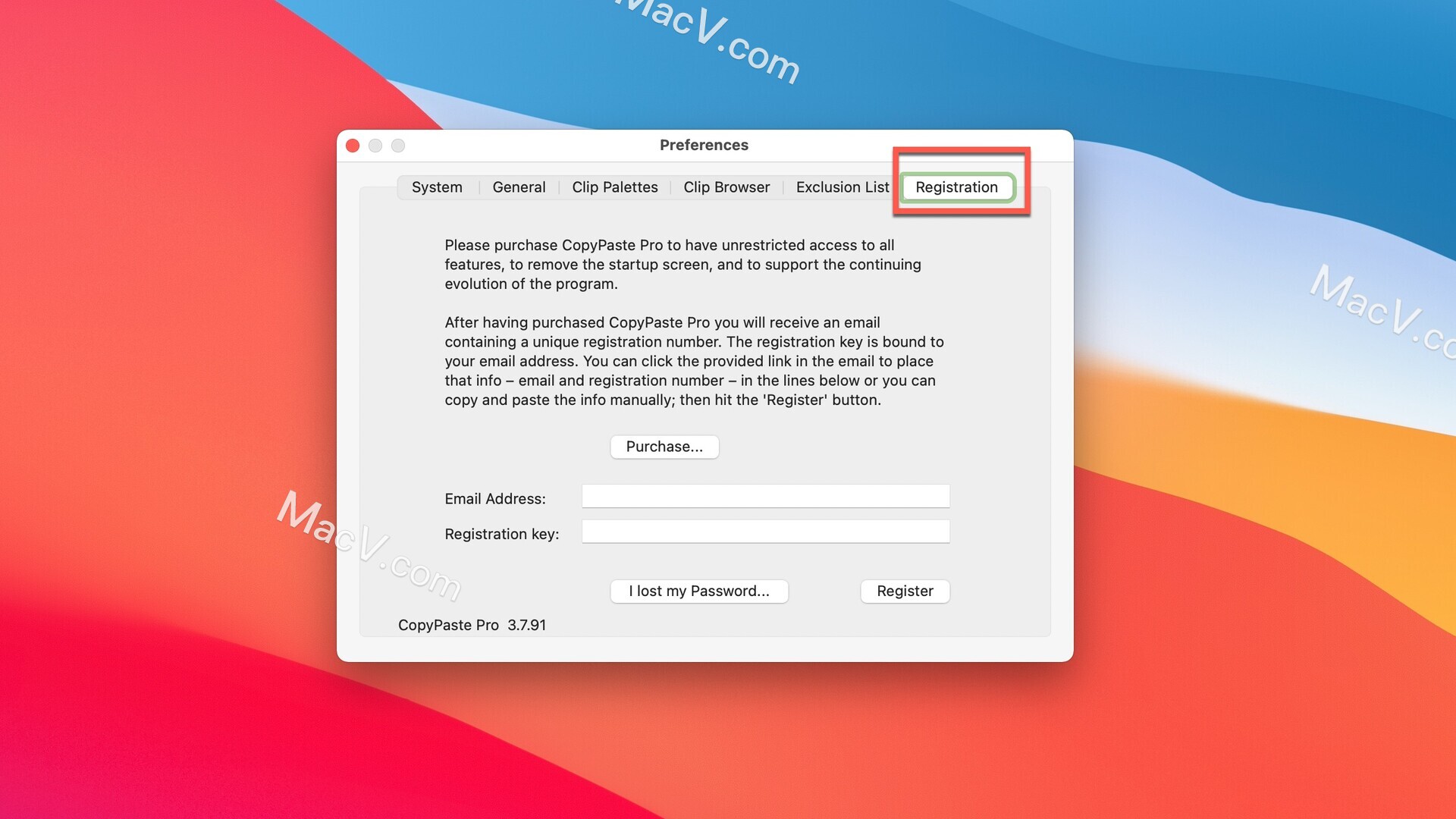
Task: Navigate to Clip Palettes preferences
Action: (614, 186)
